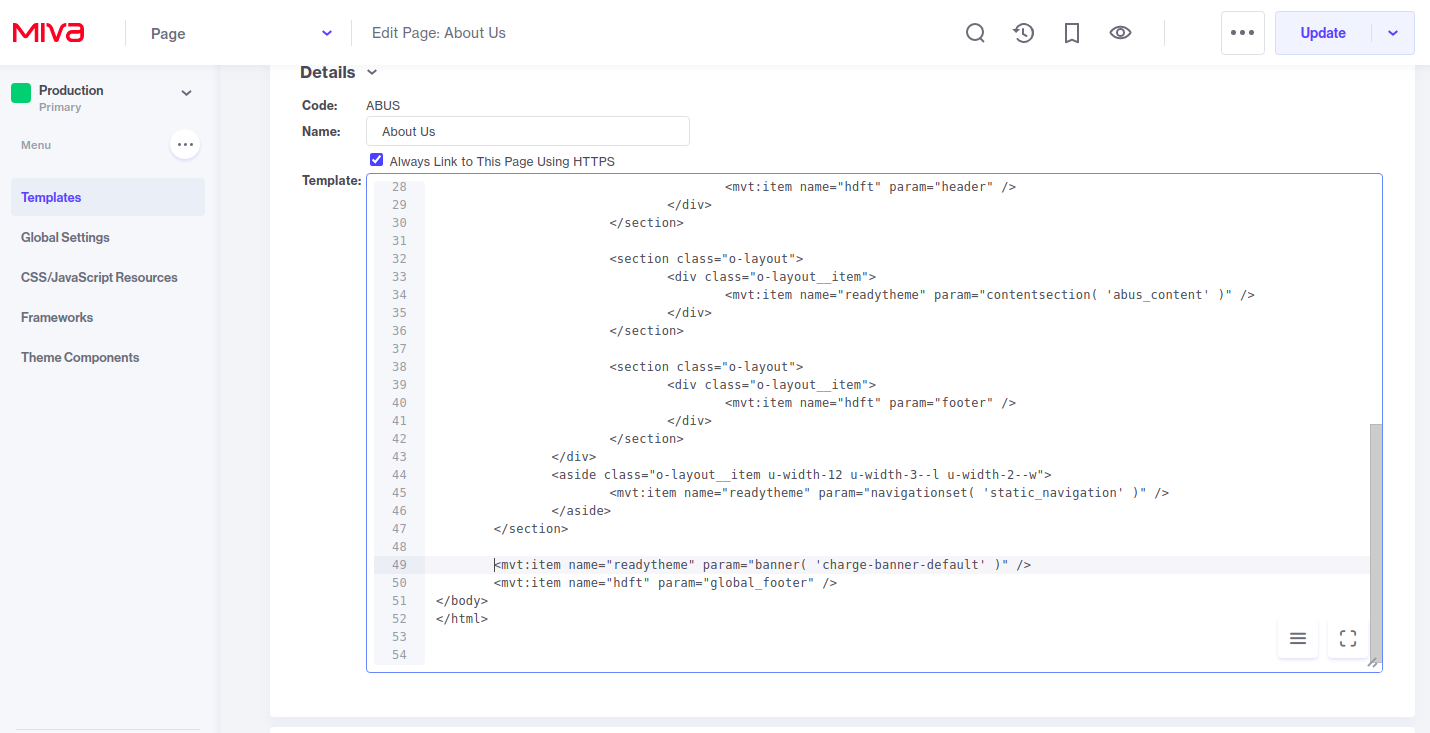
Task: Click the closing </html> tag line
Action: tap(462, 619)
